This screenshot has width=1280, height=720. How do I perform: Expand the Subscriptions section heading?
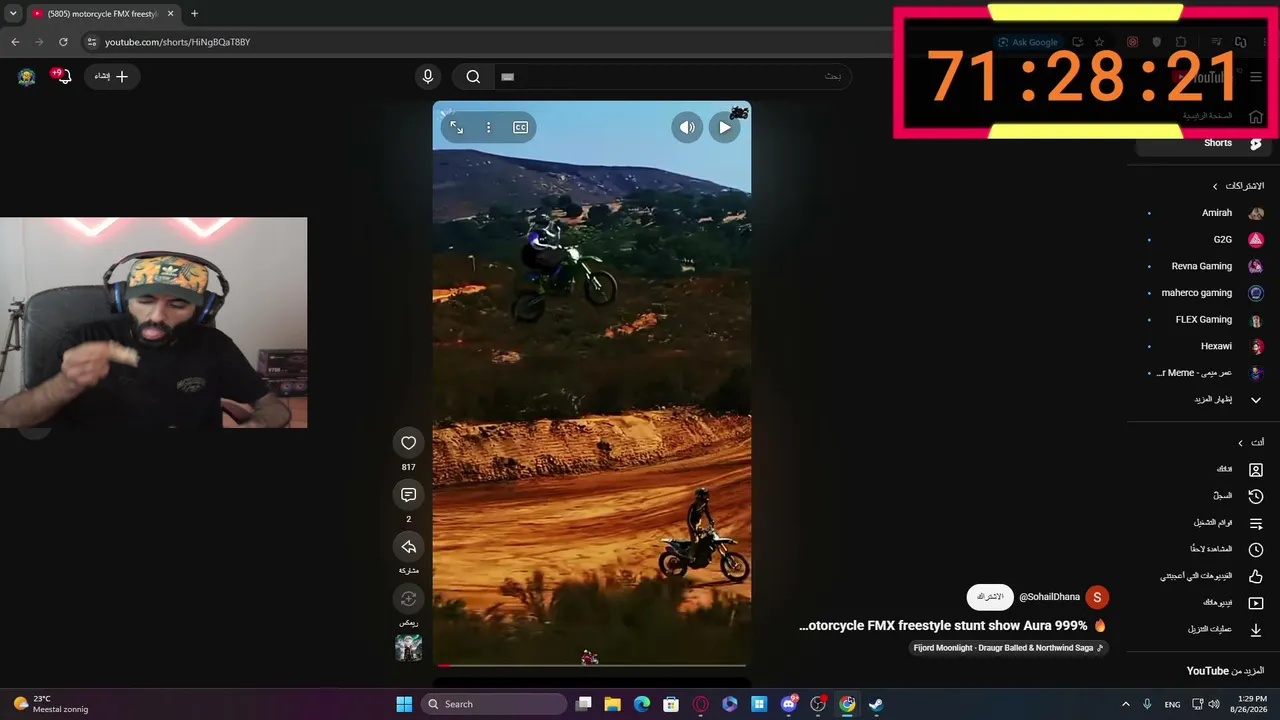1237,186
